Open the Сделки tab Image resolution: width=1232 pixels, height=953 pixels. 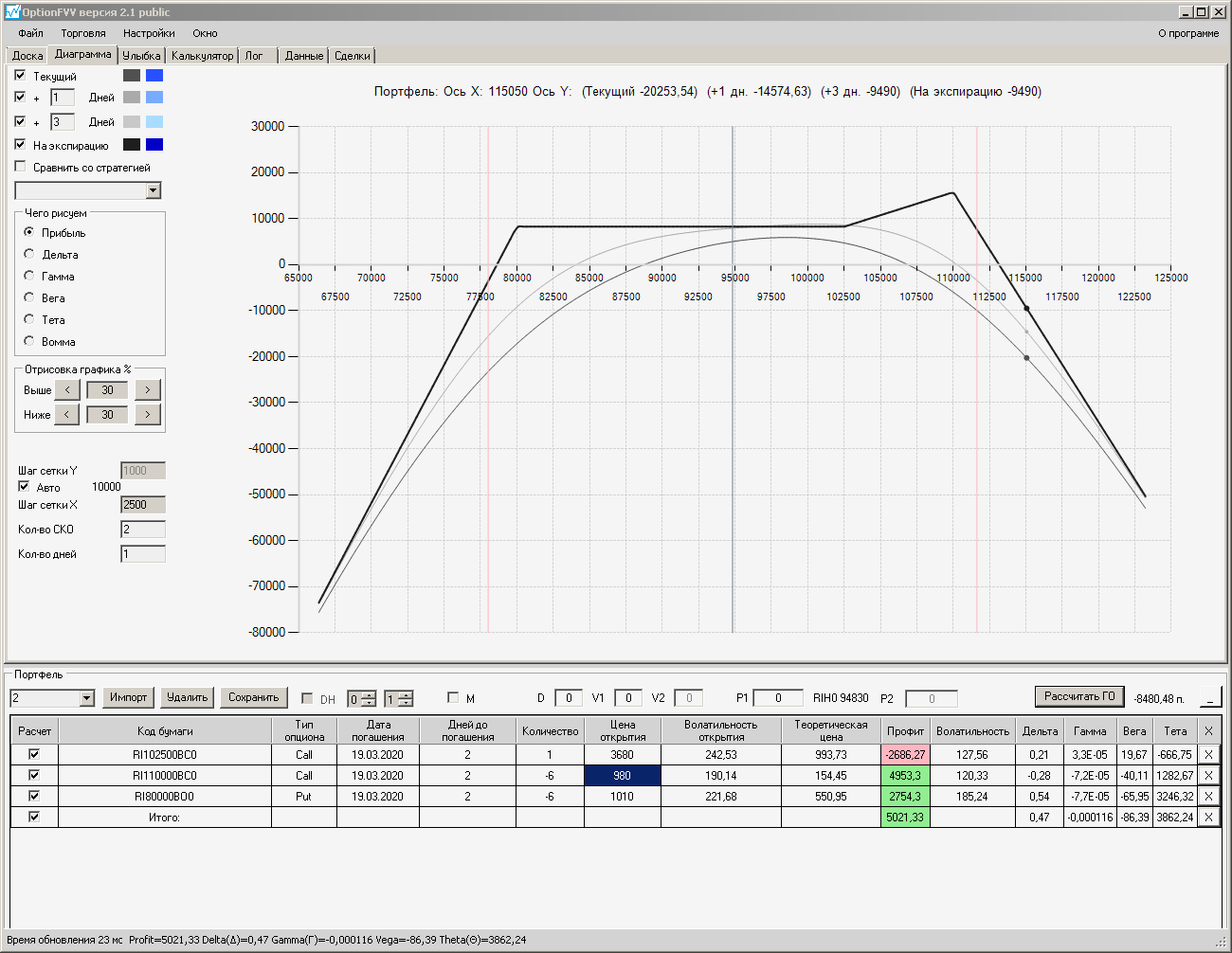coord(353,56)
